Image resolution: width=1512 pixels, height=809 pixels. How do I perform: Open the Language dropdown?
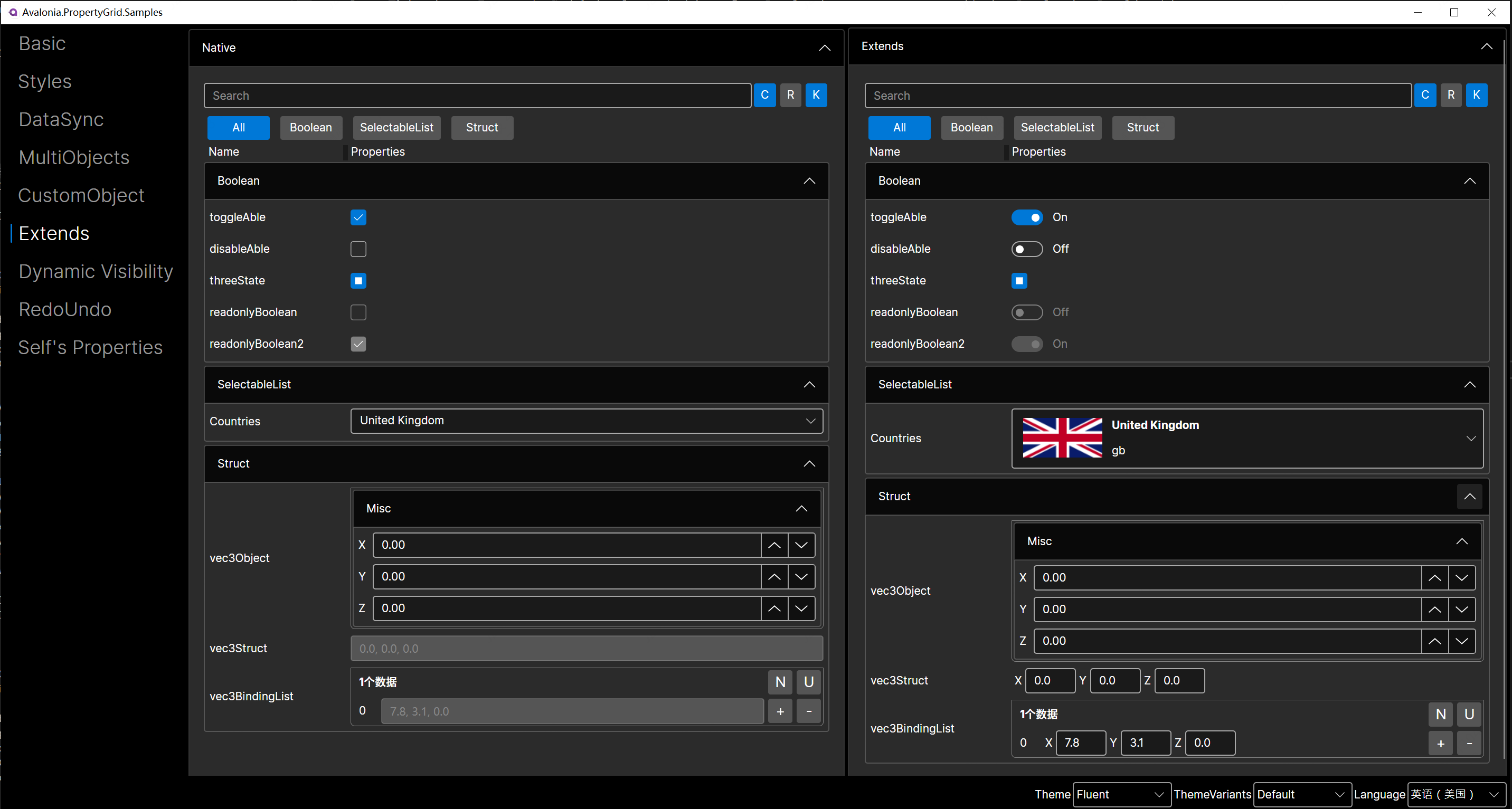click(1456, 794)
